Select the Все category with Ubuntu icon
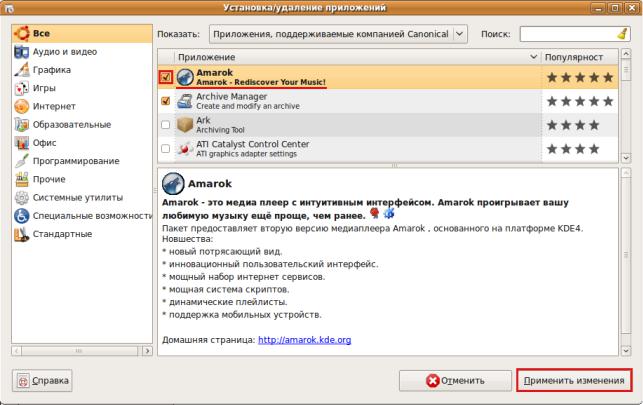Screen dimensions: 643x405 [x=82, y=34]
